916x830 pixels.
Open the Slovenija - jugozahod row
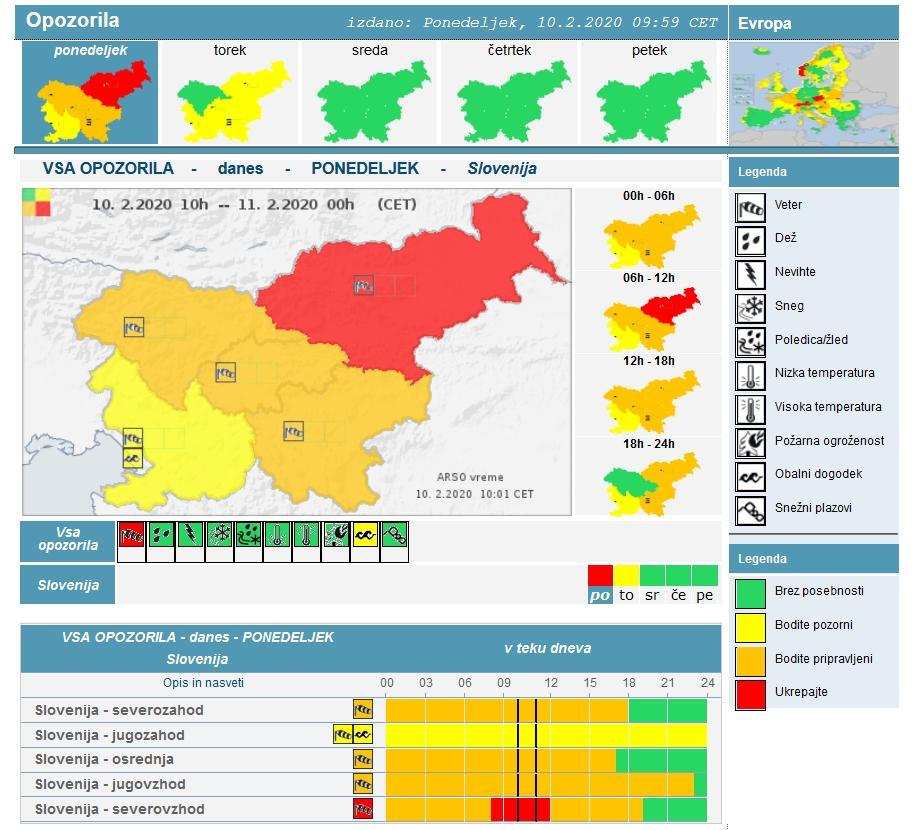coord(110,735)
